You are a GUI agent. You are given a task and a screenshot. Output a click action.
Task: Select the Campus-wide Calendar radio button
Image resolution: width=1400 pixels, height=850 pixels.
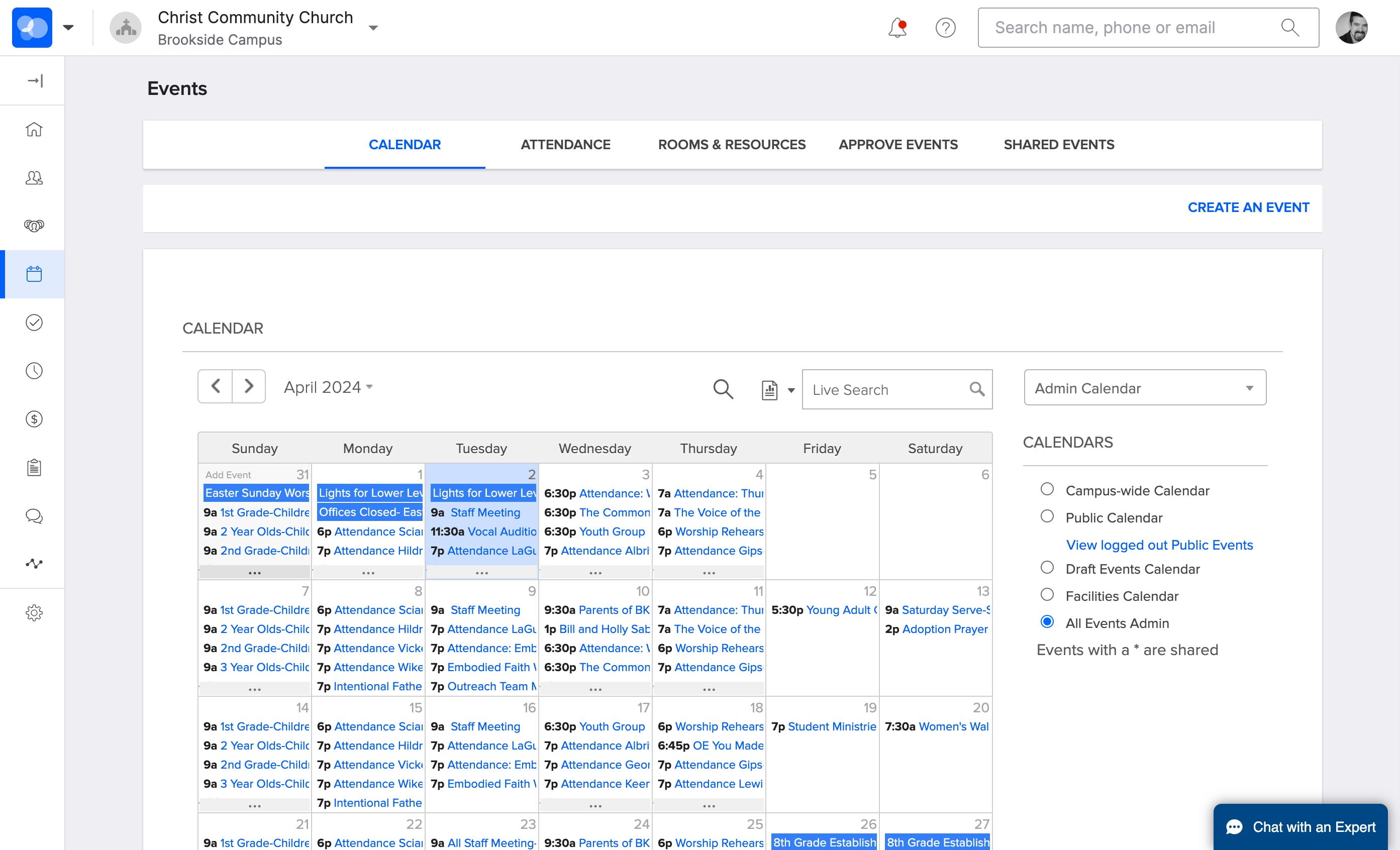coord(1047,489)
